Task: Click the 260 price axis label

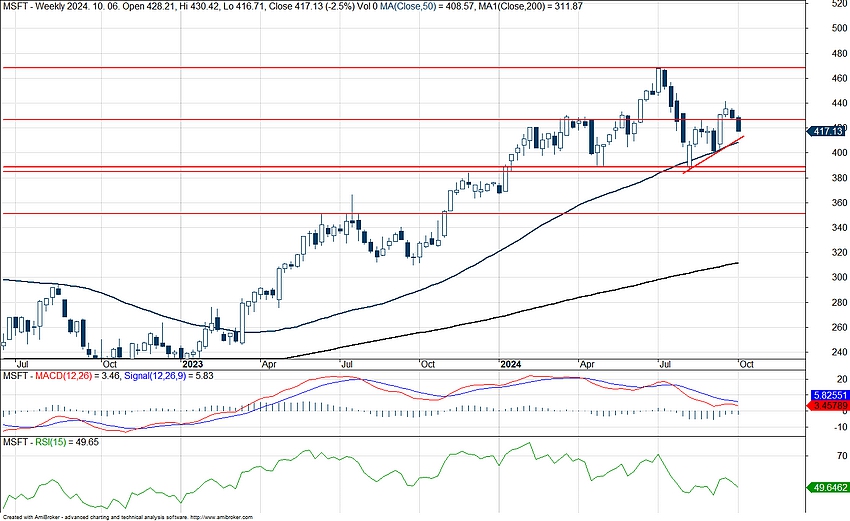Action: click(839, 327)
